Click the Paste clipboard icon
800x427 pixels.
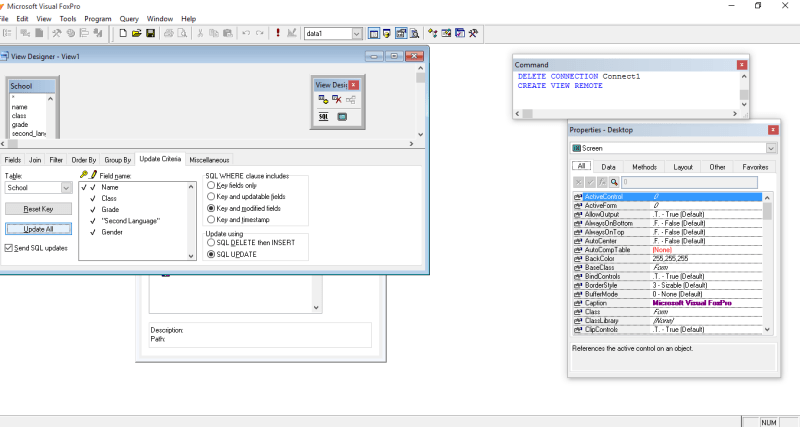[x=228, y=33]
